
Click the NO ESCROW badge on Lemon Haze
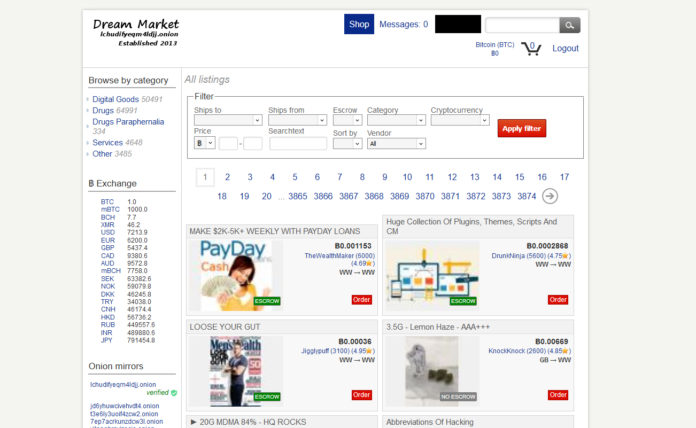(x=458, y=396)
